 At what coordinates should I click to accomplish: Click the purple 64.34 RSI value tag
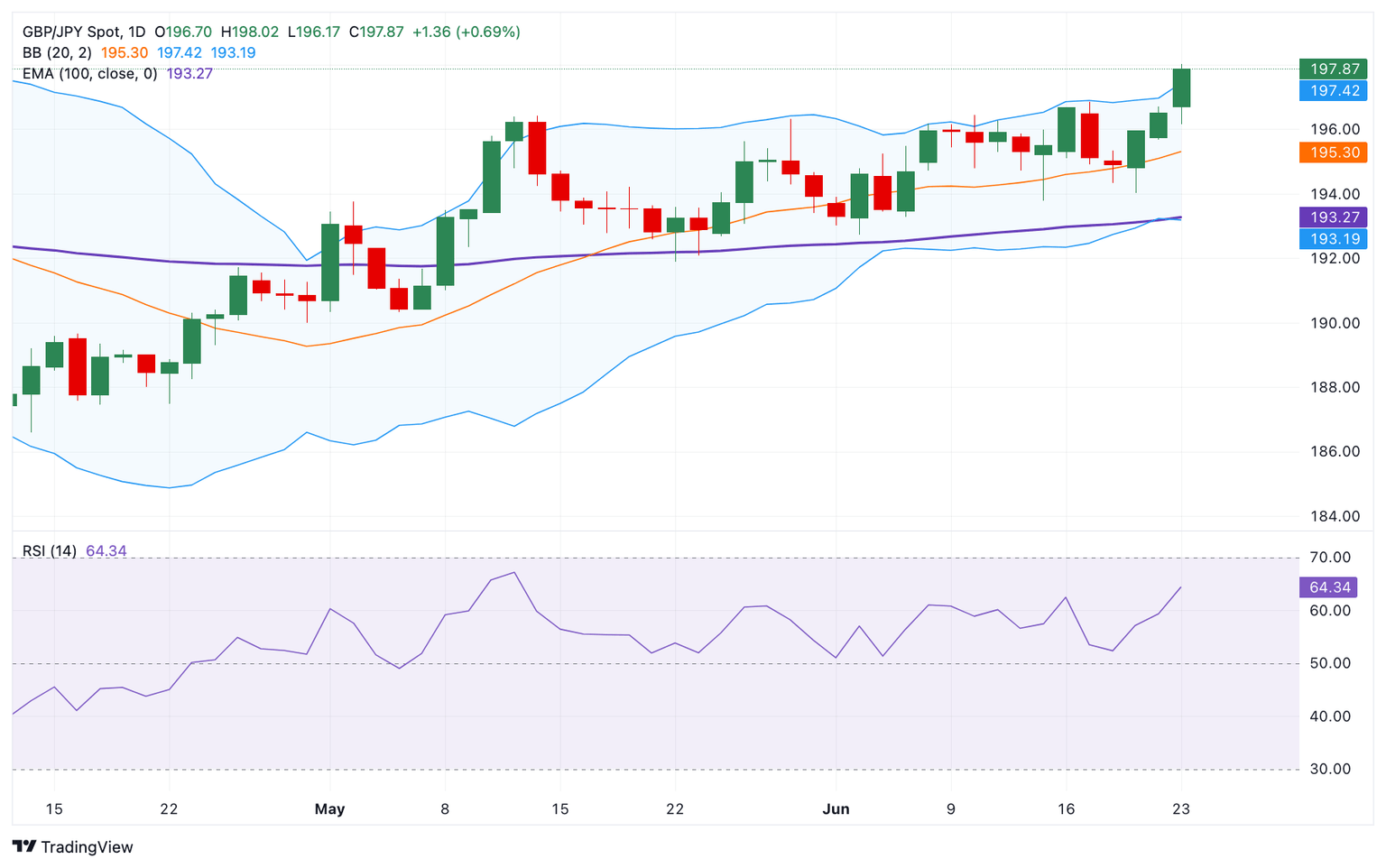1328,587
